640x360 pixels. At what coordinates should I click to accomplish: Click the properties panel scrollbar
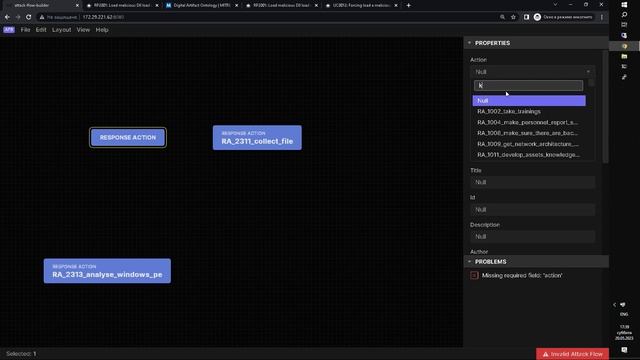click(x=605, y=107)
